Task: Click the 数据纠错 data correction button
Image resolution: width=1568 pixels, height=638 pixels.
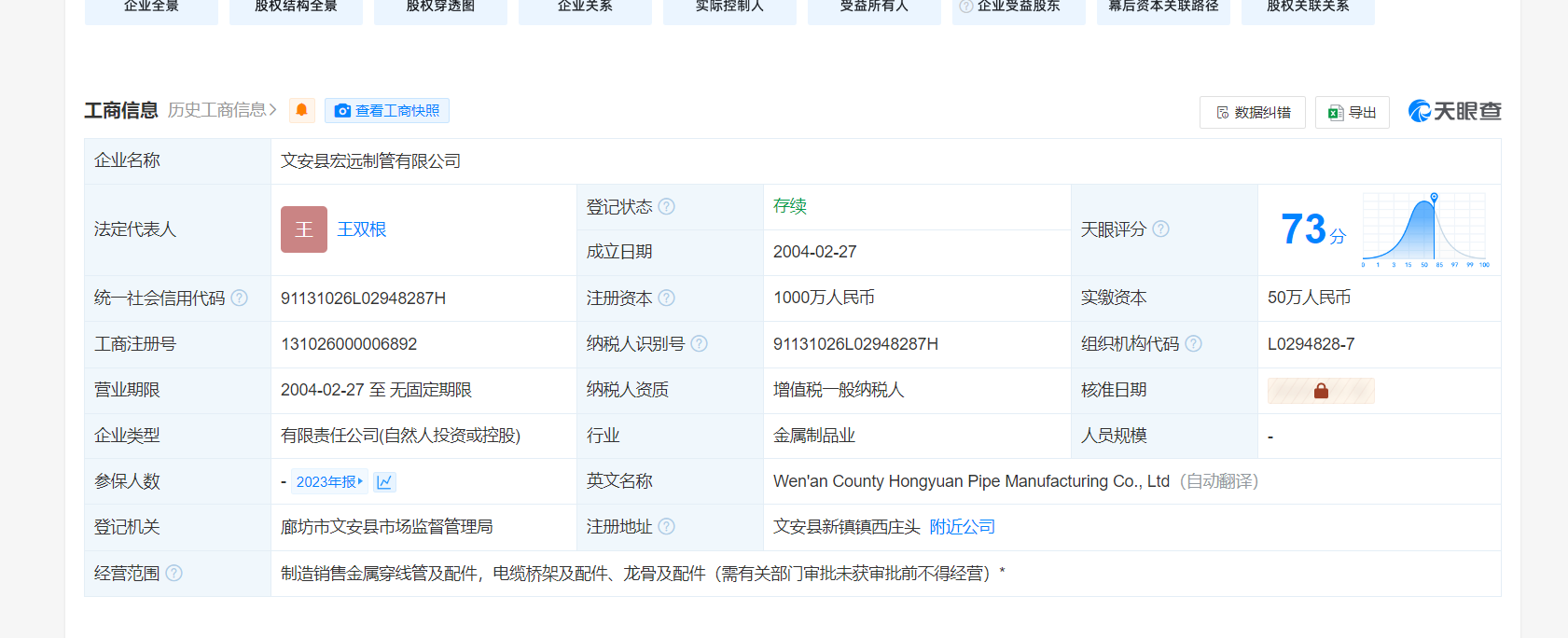Action: [x=1253, y=112]
